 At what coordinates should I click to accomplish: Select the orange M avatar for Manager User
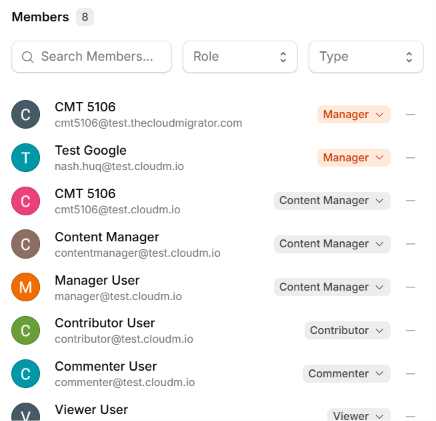tap(26, 287)
